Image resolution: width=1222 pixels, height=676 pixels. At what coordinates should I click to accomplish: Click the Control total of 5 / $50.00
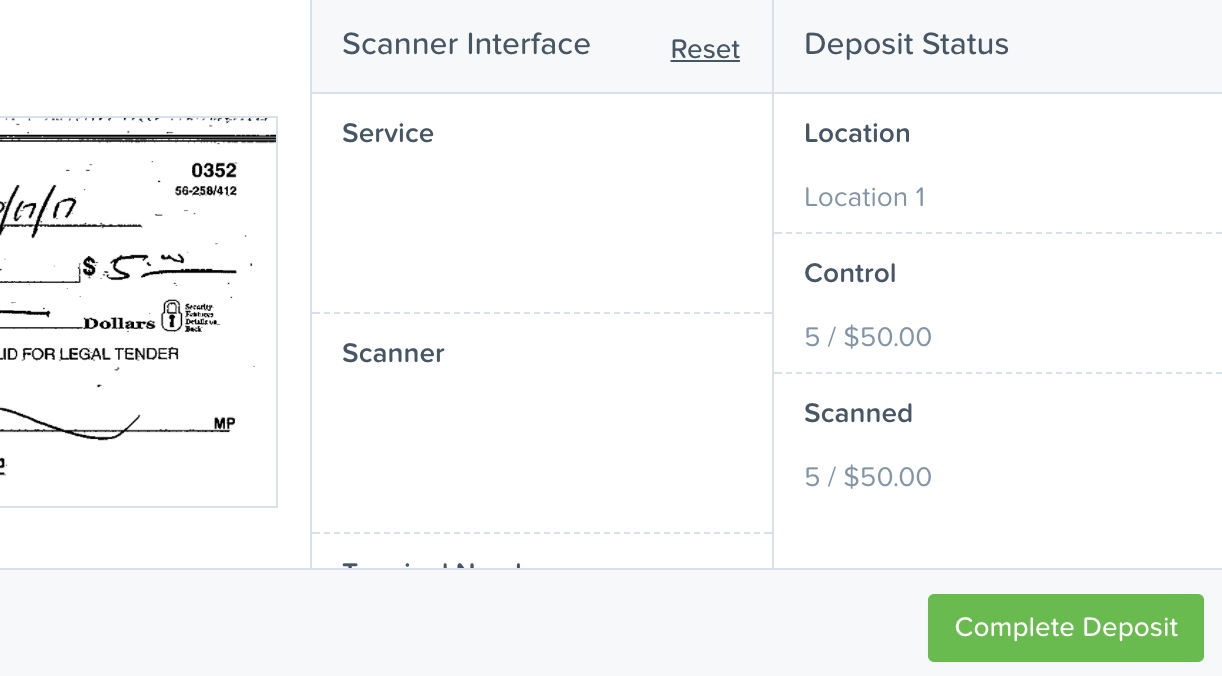point(868,337)
